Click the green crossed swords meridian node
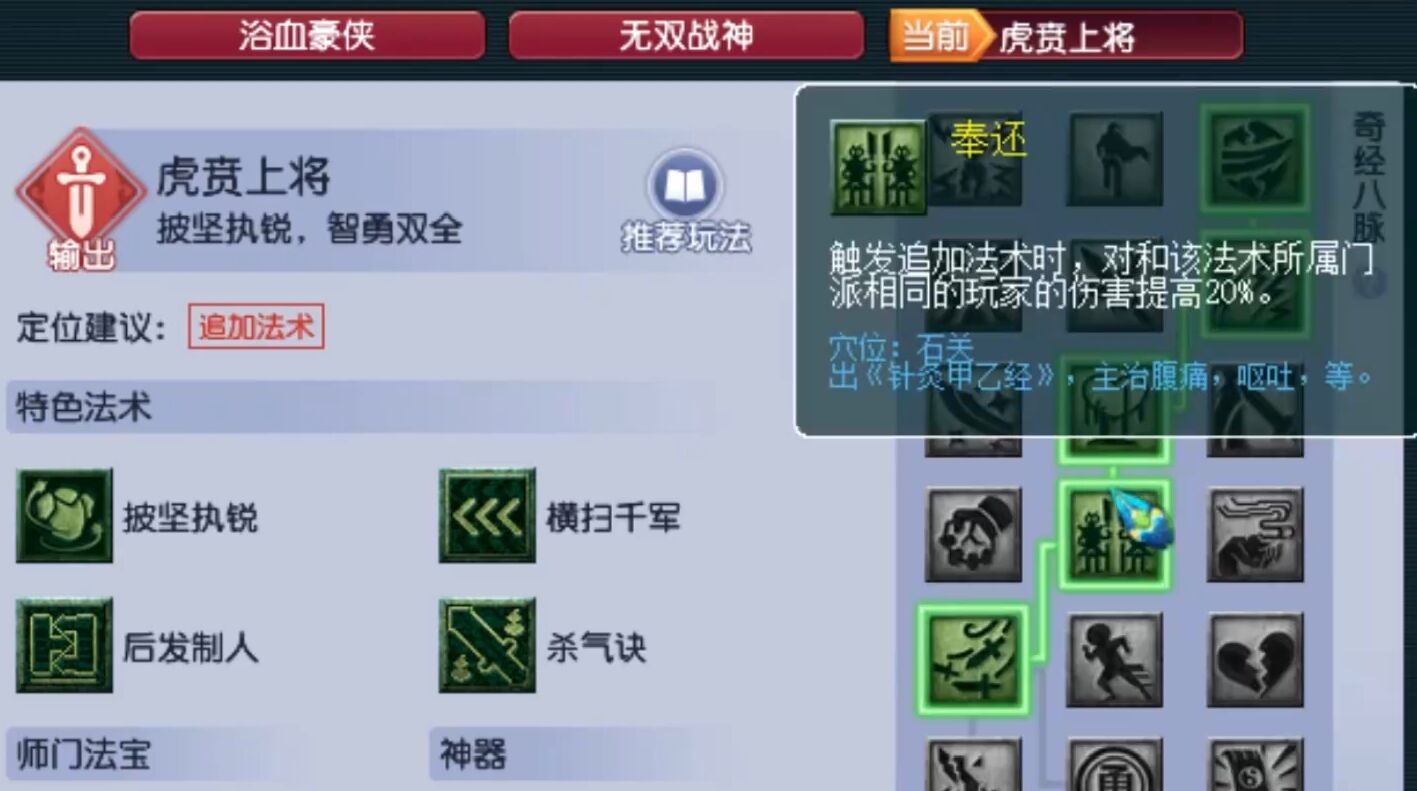 [x=973, y=659]
